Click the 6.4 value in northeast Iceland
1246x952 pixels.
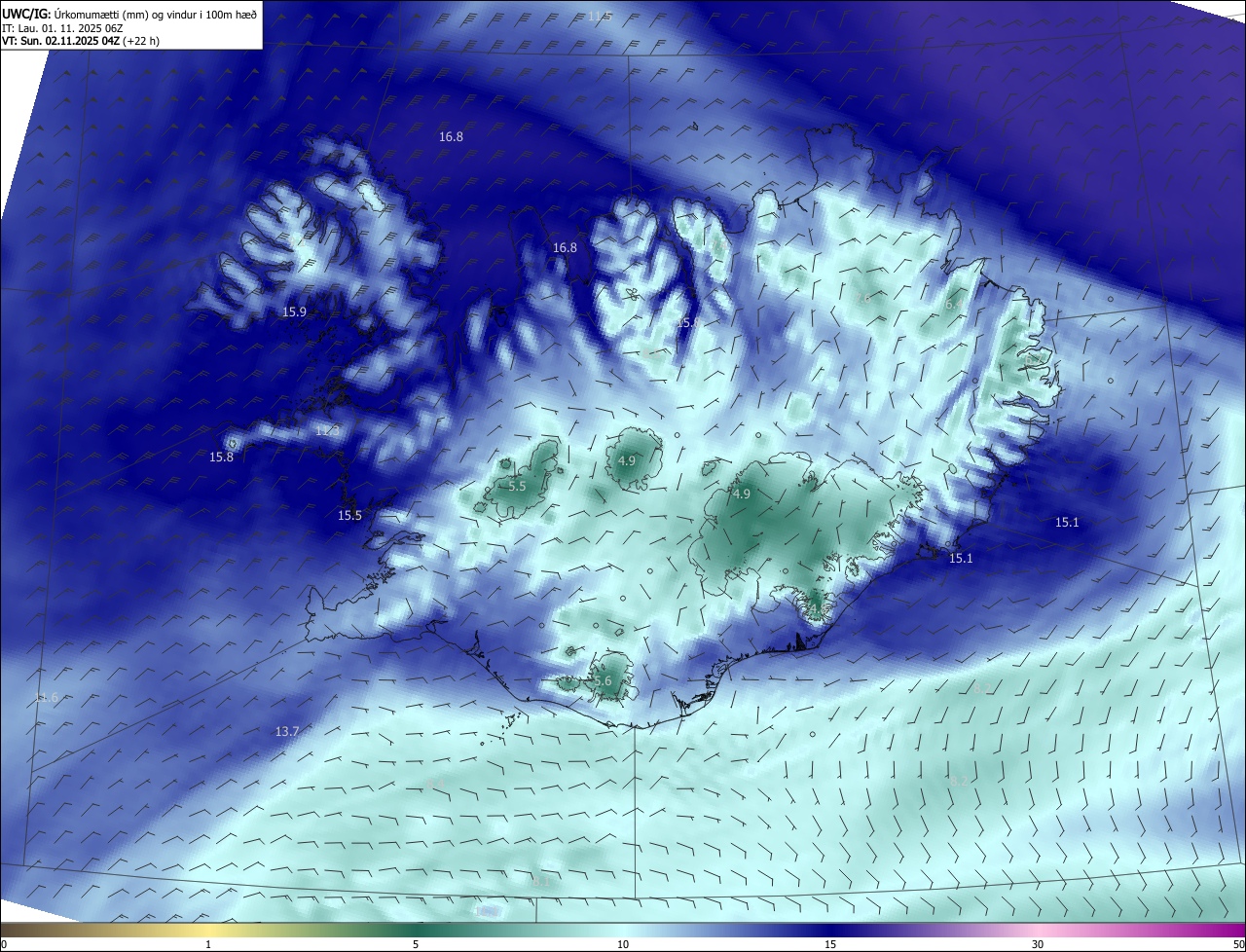[x=954, y=305]
